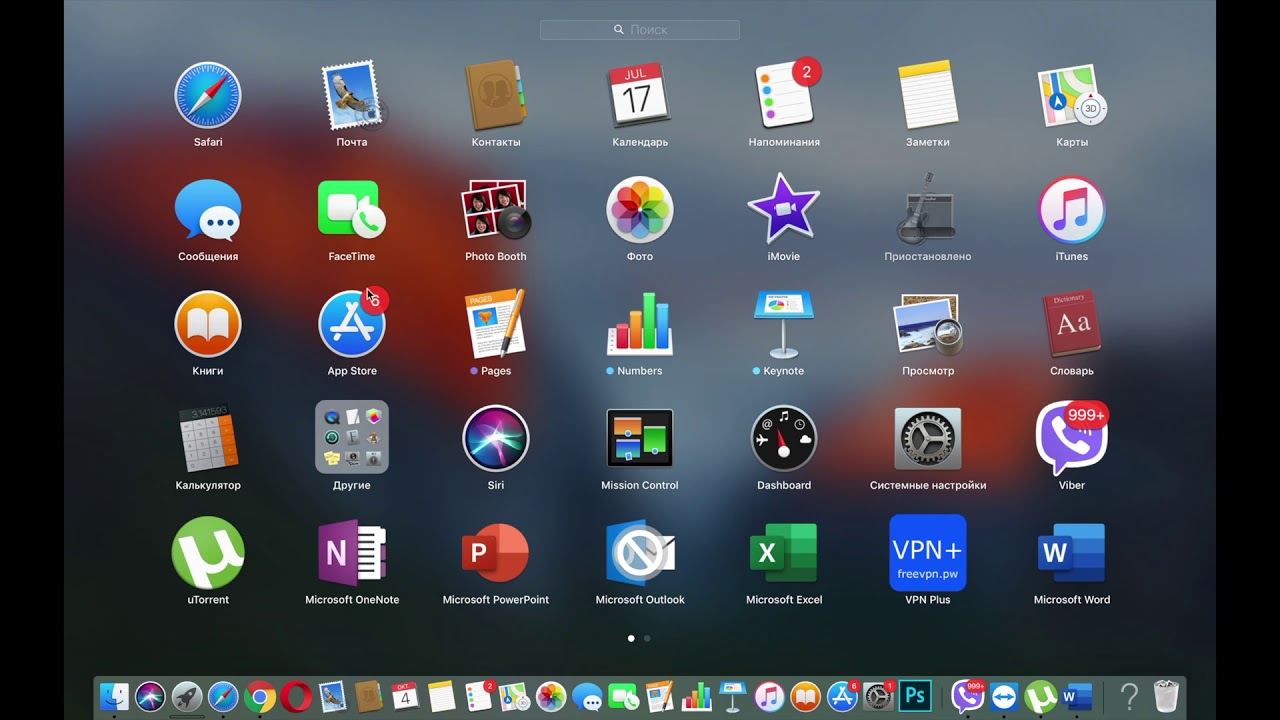
Task: Launch FaceTime from Launchpad grid
Action: point(352,210)
